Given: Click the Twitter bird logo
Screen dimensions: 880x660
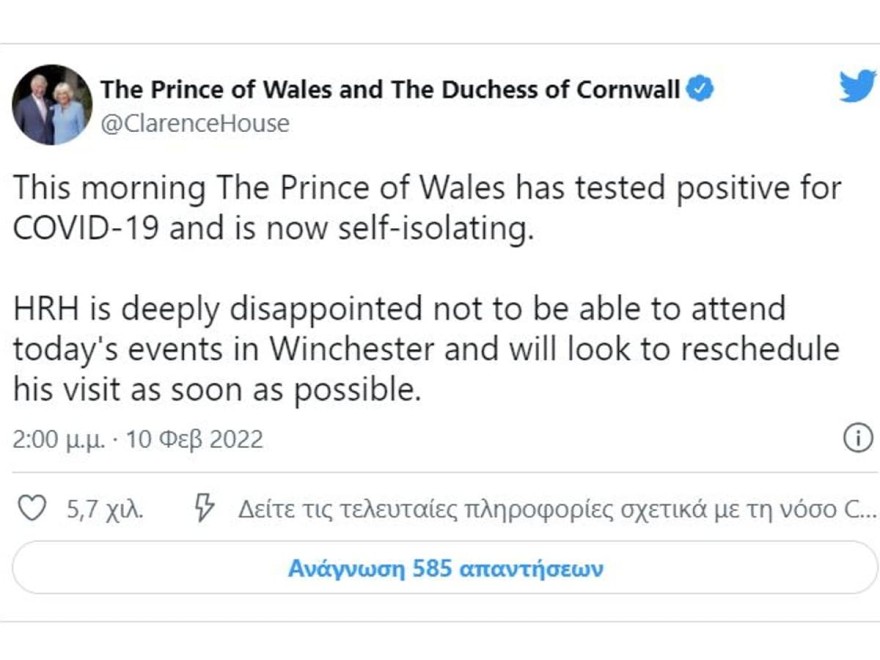Looking at the screenshot, I should click(857, 87).
